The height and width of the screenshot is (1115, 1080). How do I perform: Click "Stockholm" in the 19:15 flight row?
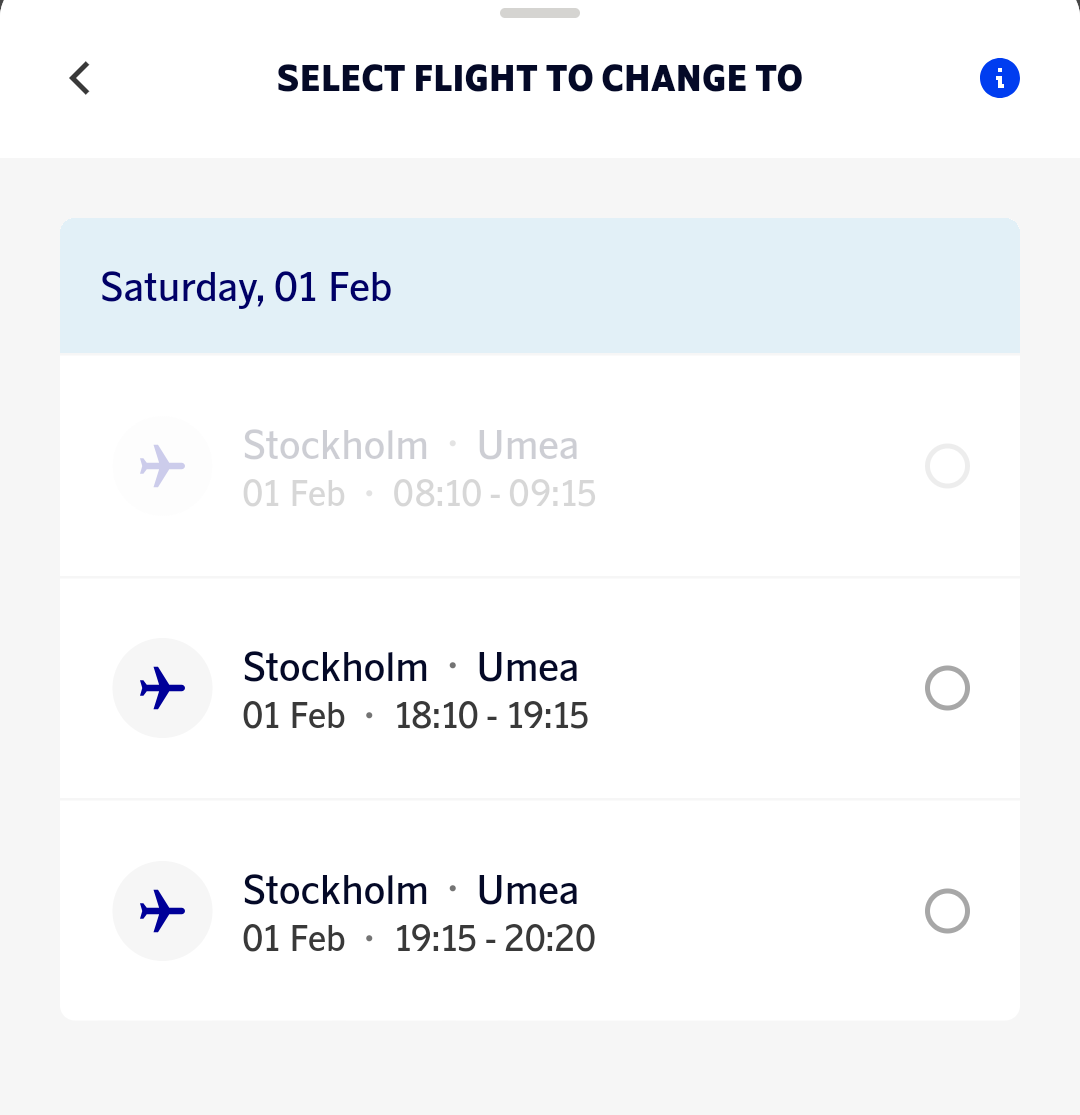tap(335, 890)
